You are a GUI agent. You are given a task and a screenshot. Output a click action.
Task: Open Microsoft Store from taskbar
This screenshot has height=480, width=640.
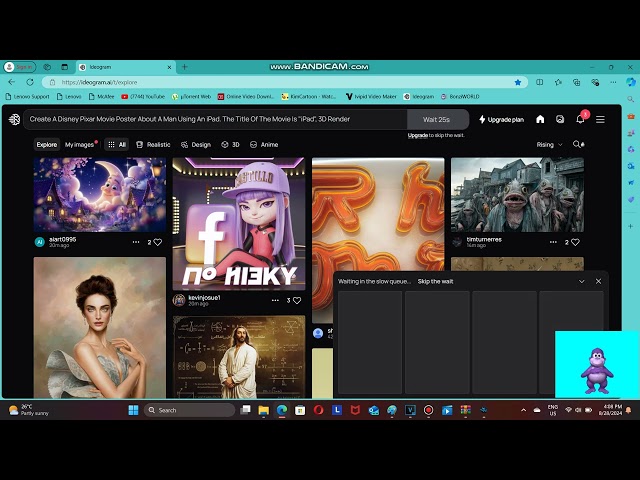pyautogui.click(x=300, y=410)
